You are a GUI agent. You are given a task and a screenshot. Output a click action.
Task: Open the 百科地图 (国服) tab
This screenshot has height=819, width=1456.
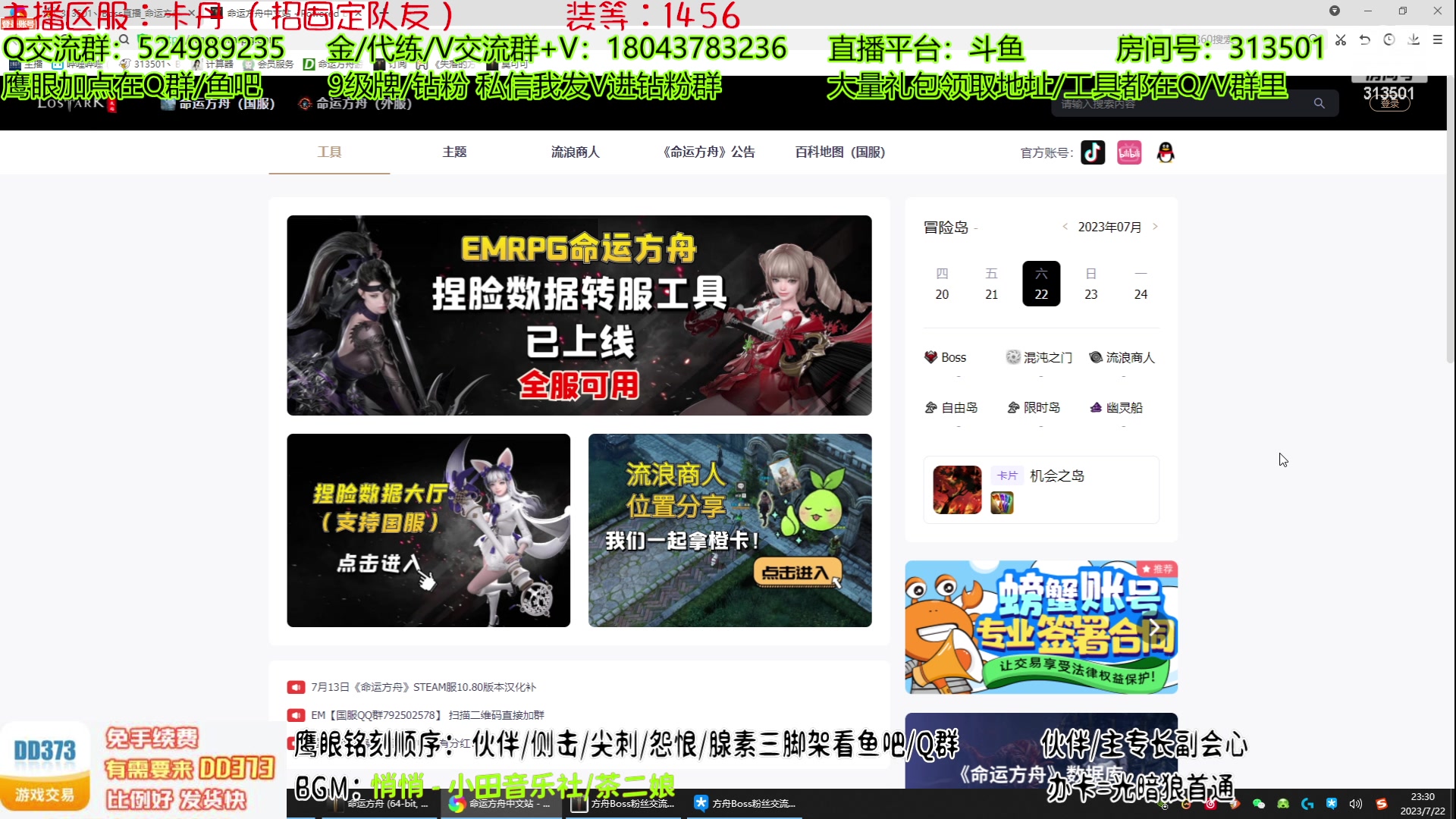(839, 152)
